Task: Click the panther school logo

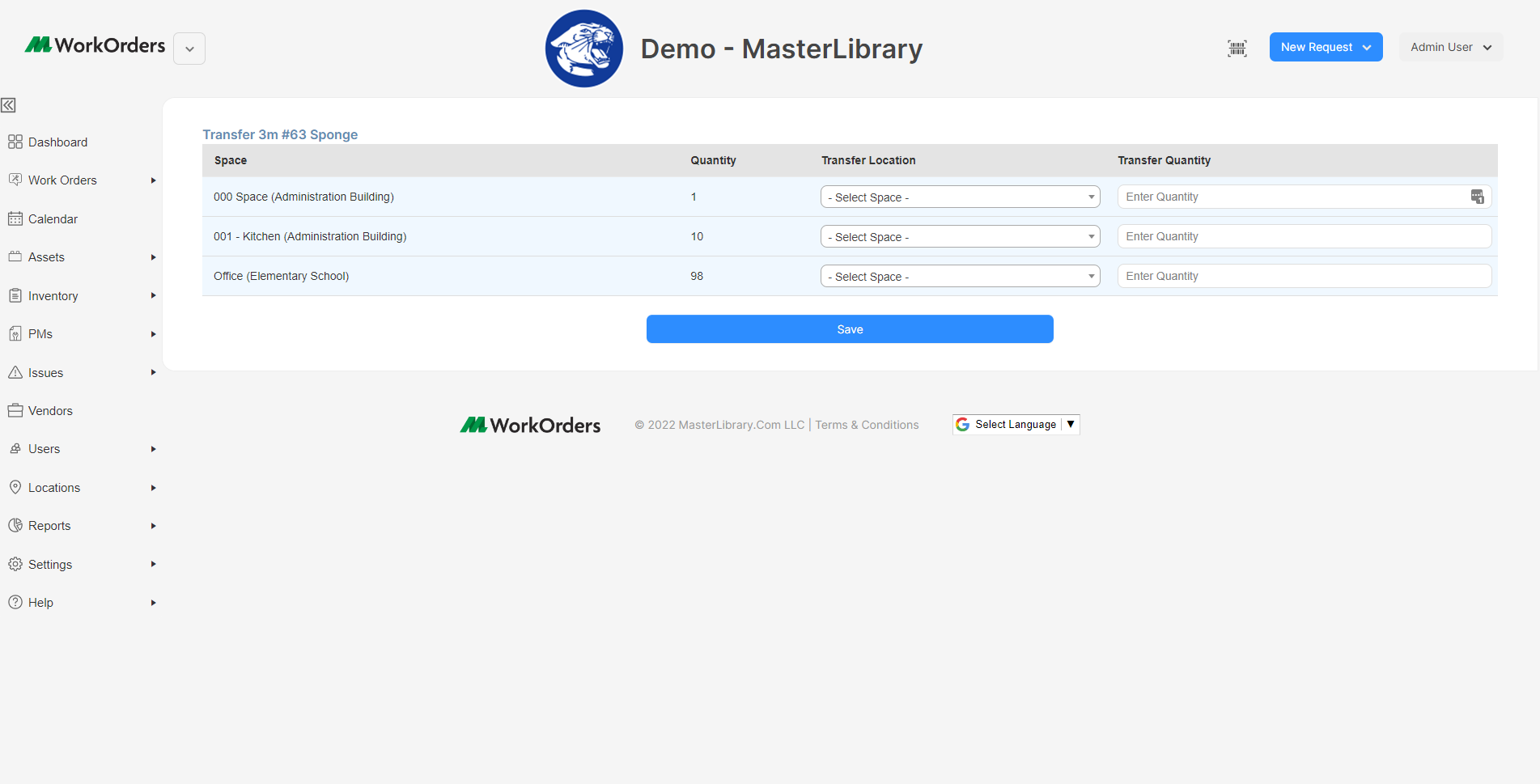Action: tap(584, 49)
